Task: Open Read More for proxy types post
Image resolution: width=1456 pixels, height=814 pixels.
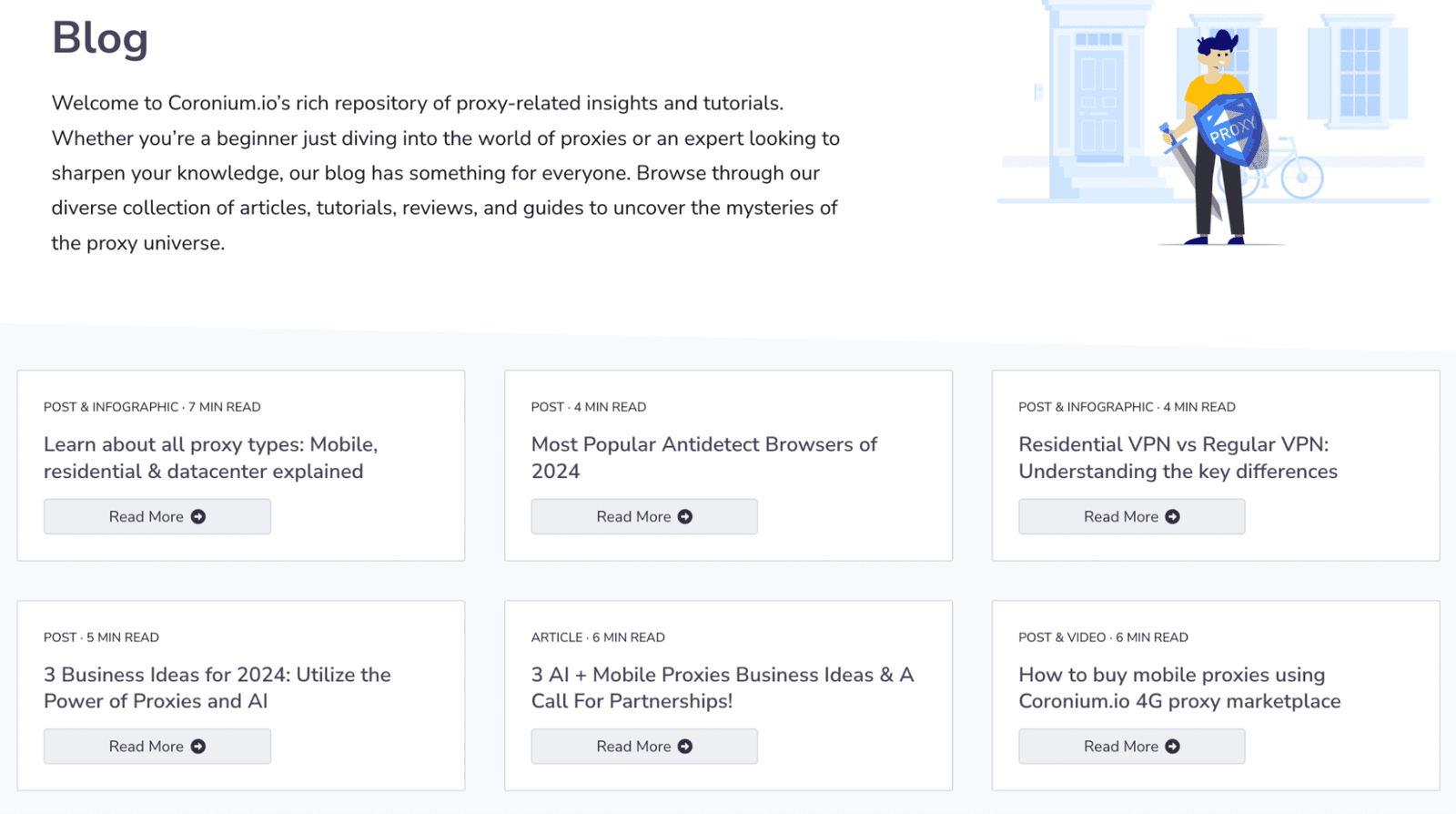Action: [157, 516]
